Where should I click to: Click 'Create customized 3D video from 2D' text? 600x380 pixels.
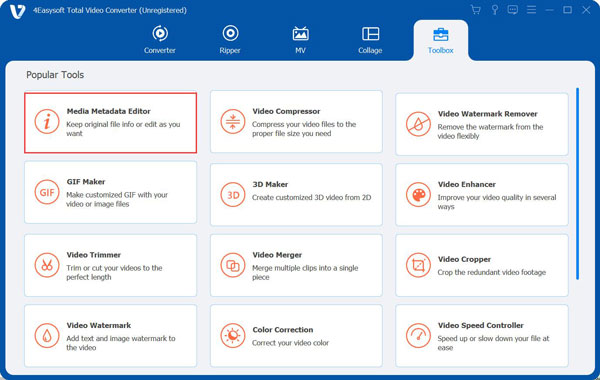pyautogui.click(x=311, y=197)
